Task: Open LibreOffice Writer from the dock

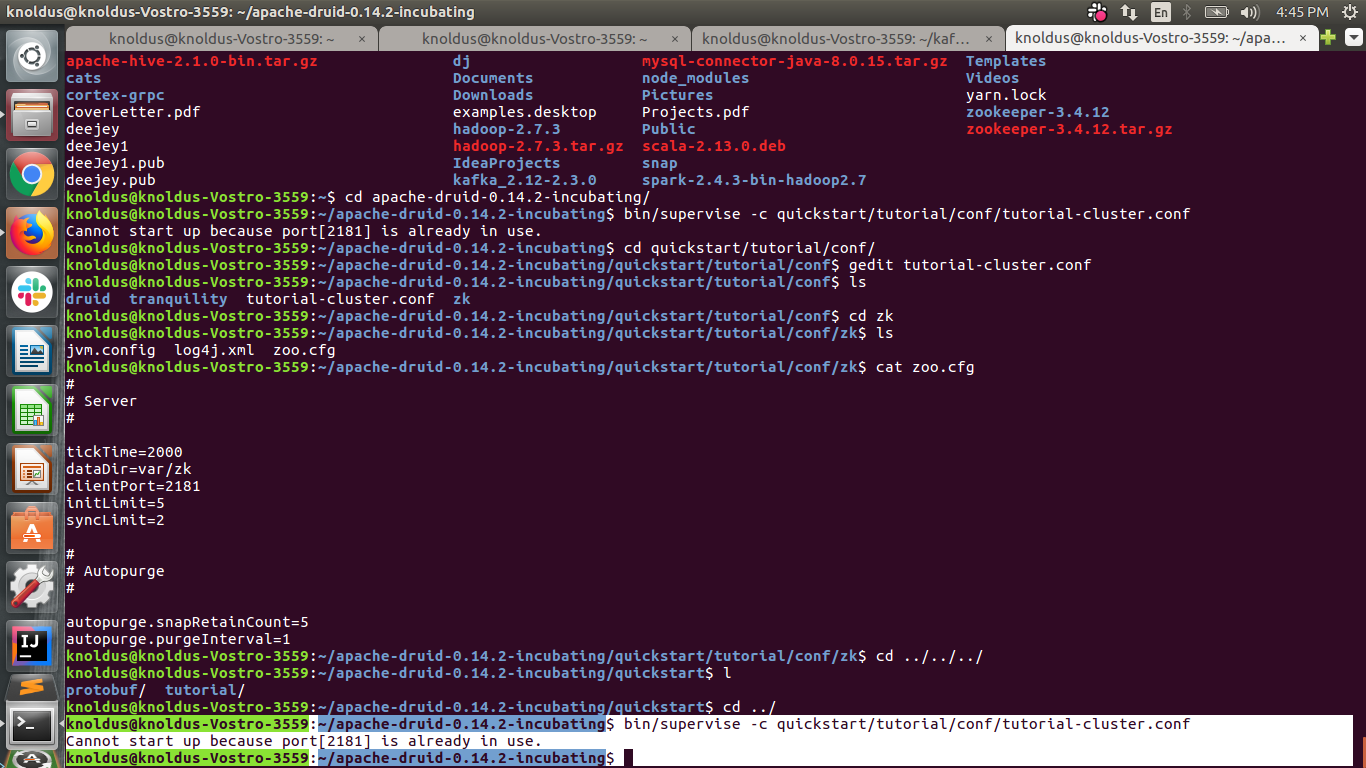Action: [32, 351]
